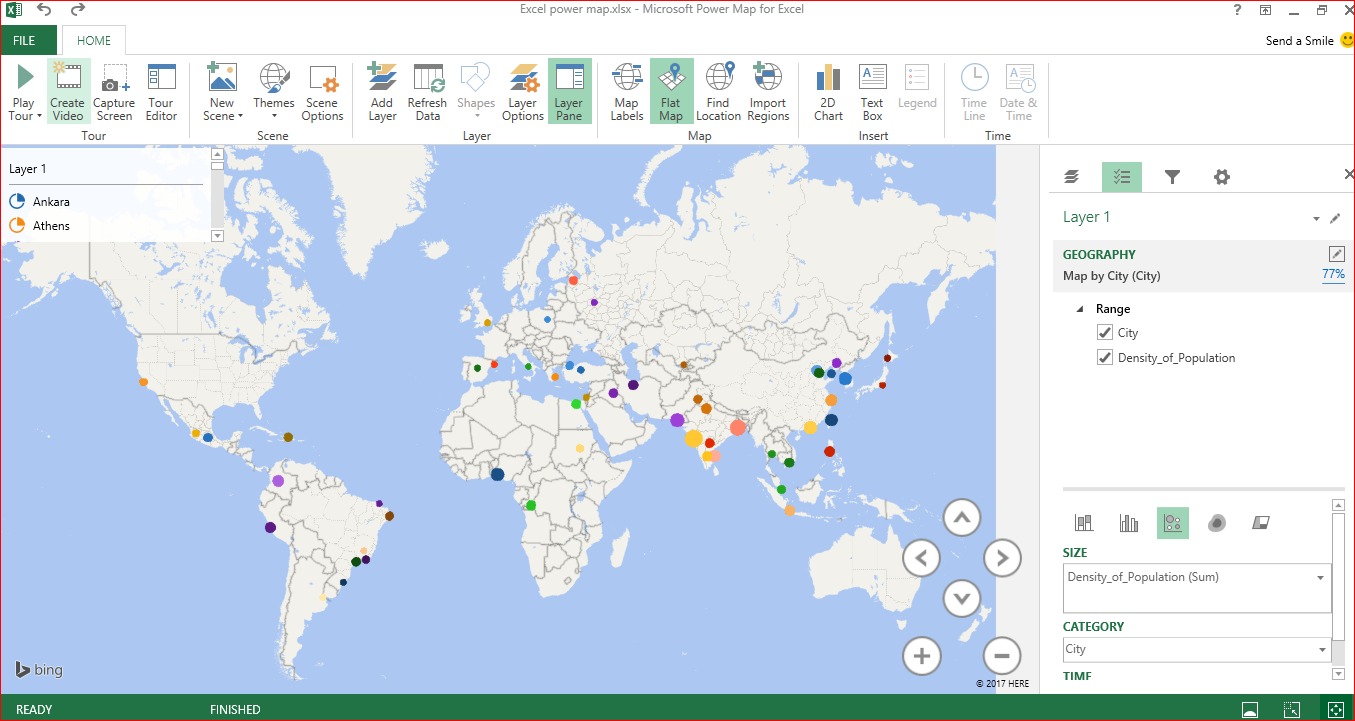Insert a Text Box
The height and width of the screenshot is (721, 1355).
coord(872,92)
